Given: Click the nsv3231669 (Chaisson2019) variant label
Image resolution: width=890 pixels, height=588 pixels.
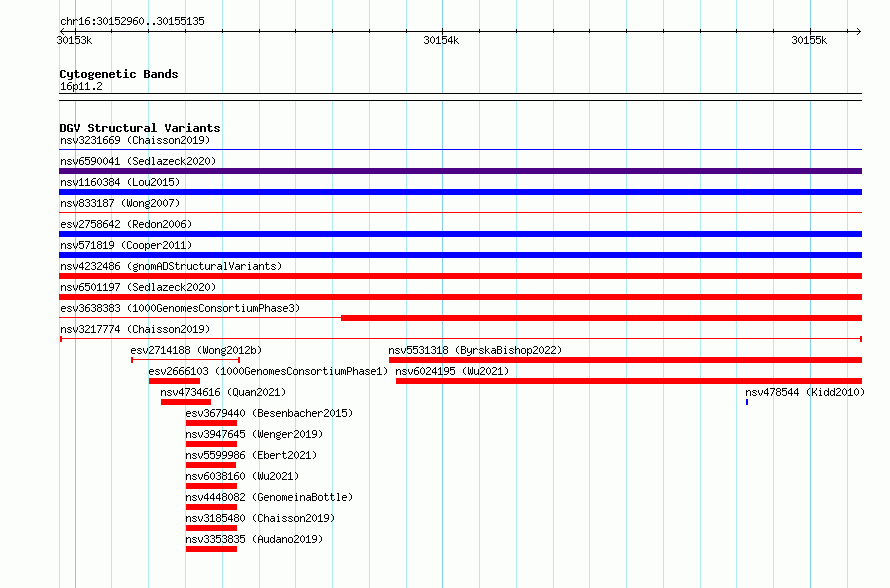Looking at the screenshot, I should (135, 140).
